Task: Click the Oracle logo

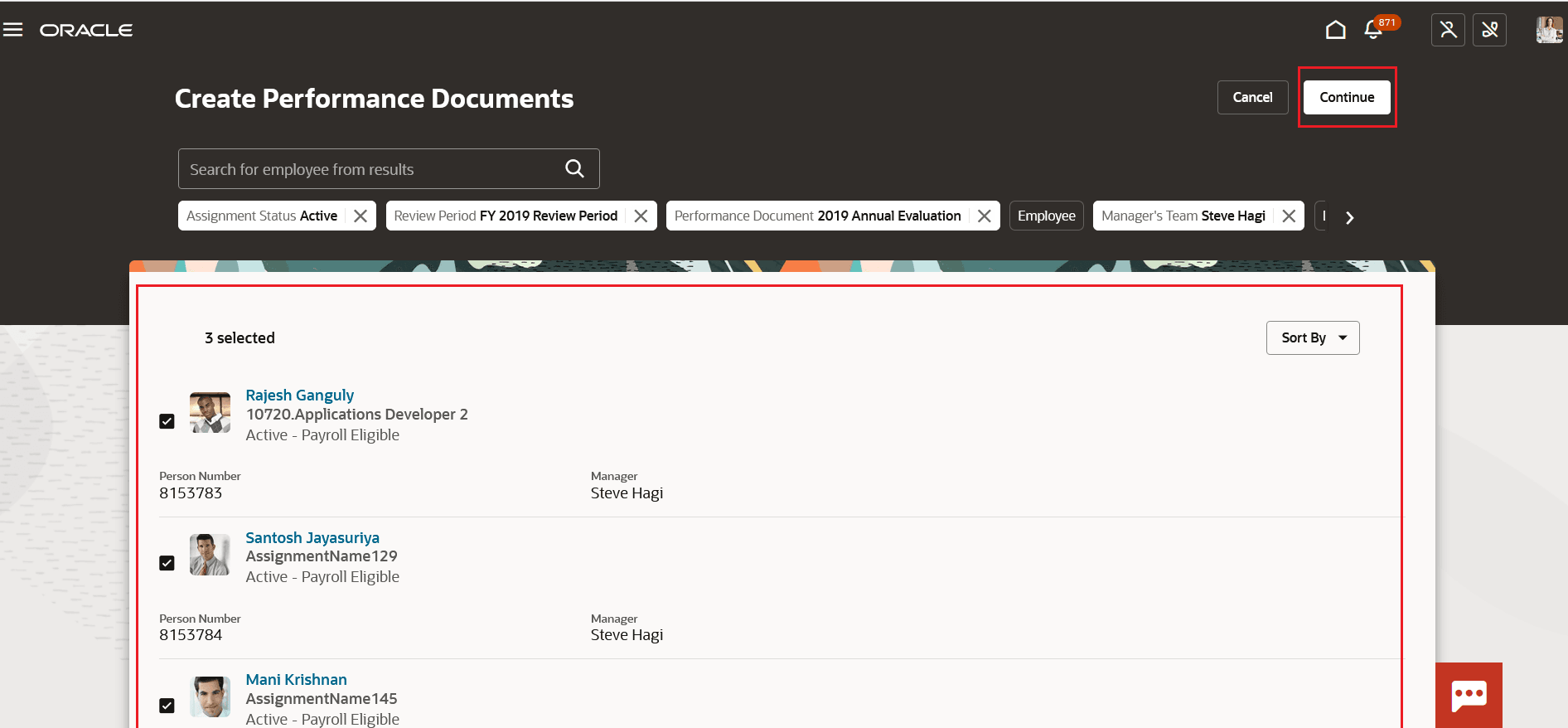Action: [86, 30]
